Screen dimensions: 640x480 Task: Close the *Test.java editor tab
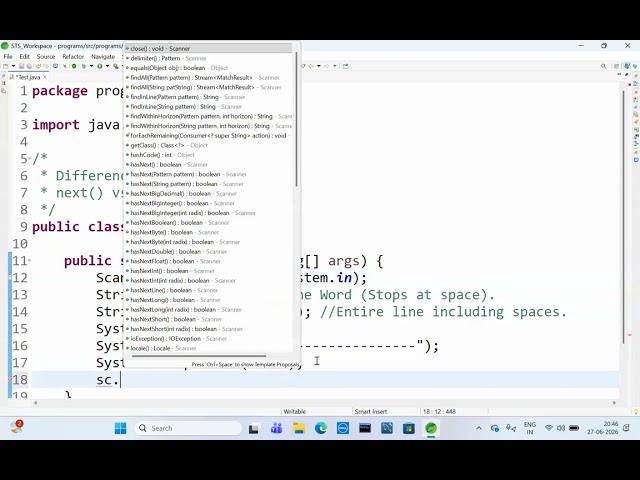pyautogui.click(x=45, y=77)
